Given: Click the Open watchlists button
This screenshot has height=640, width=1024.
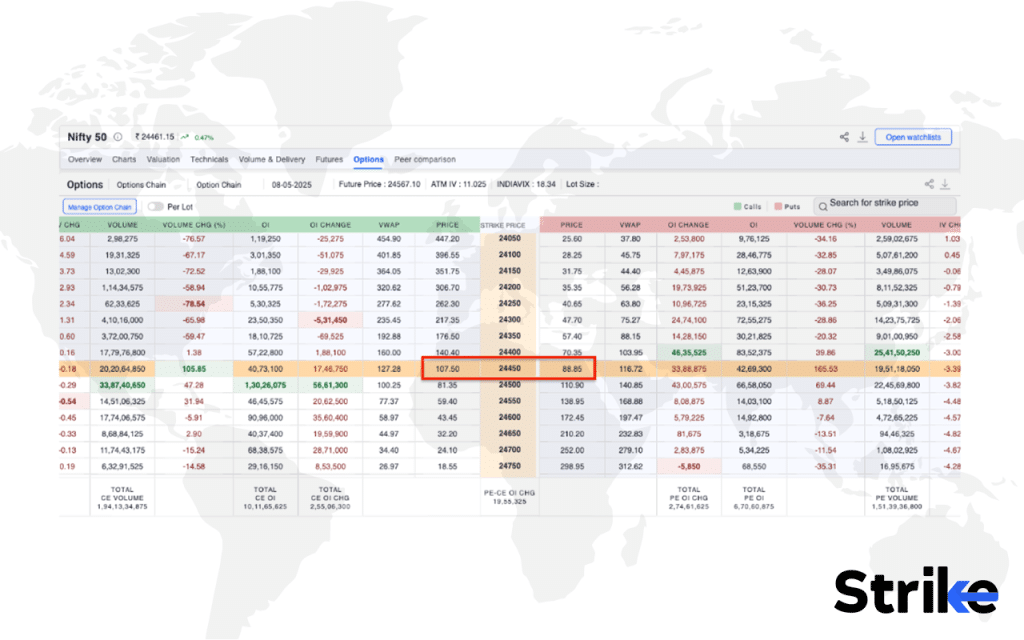Looking at the screenshot, I should [913, 137].
